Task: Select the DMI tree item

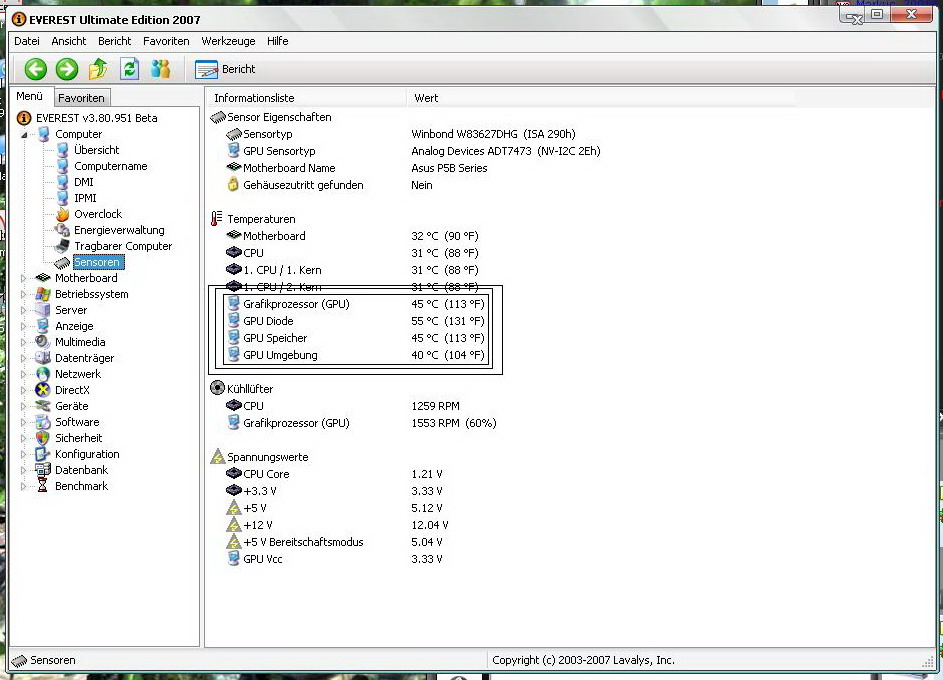Action: coord(84,182)
